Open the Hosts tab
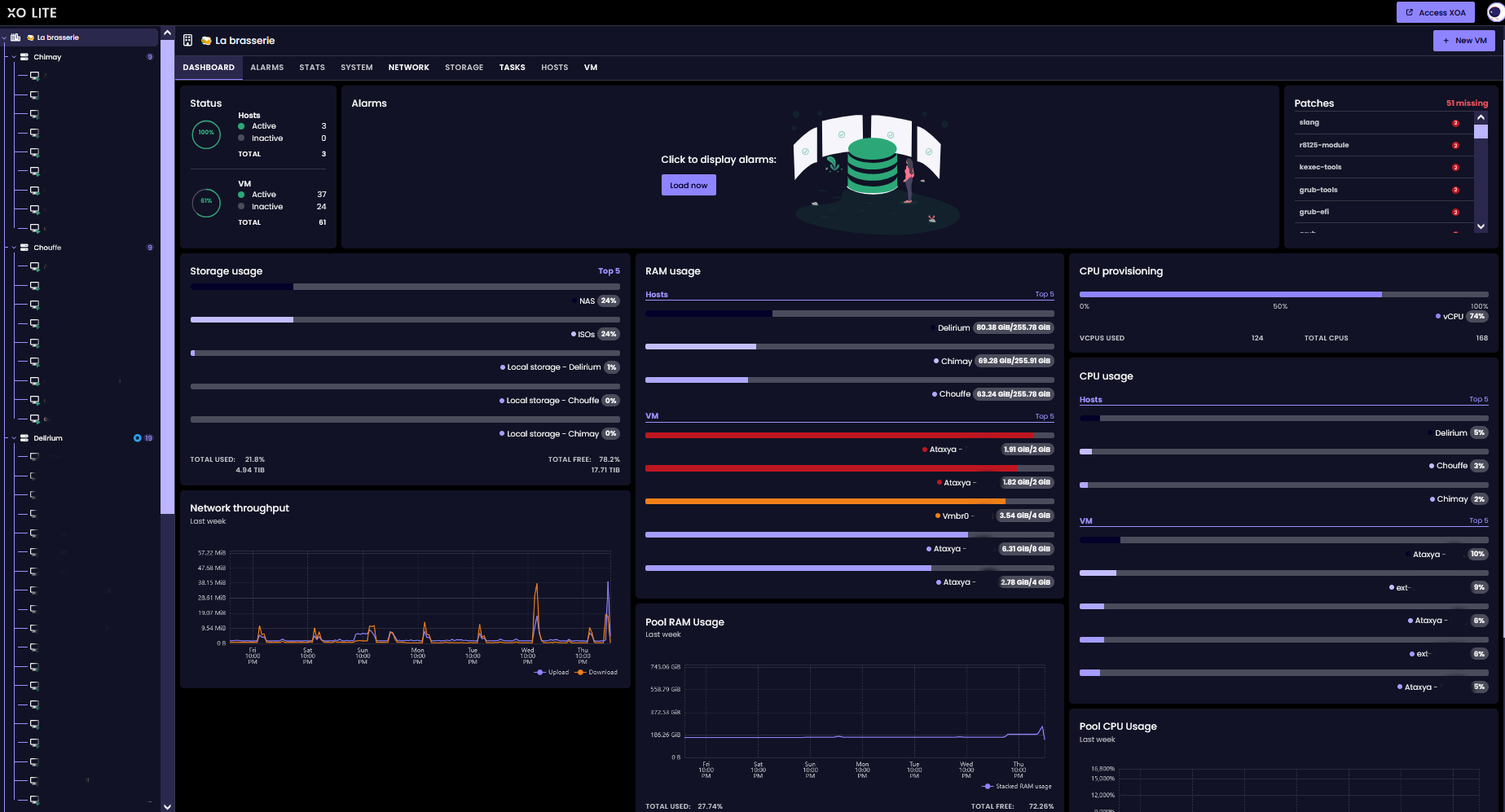 coord(555,68)
